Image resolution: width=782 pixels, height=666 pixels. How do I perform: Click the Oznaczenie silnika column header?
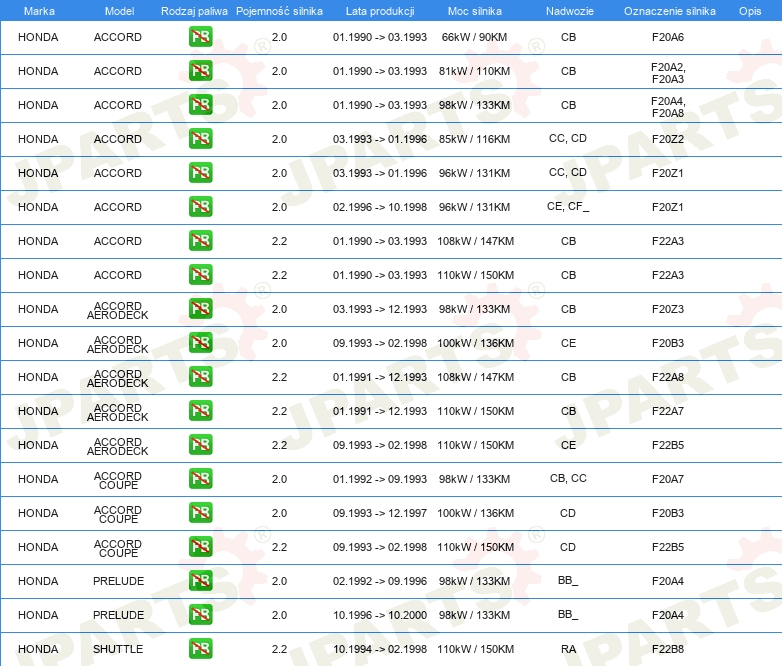click(x=670, y=11)
